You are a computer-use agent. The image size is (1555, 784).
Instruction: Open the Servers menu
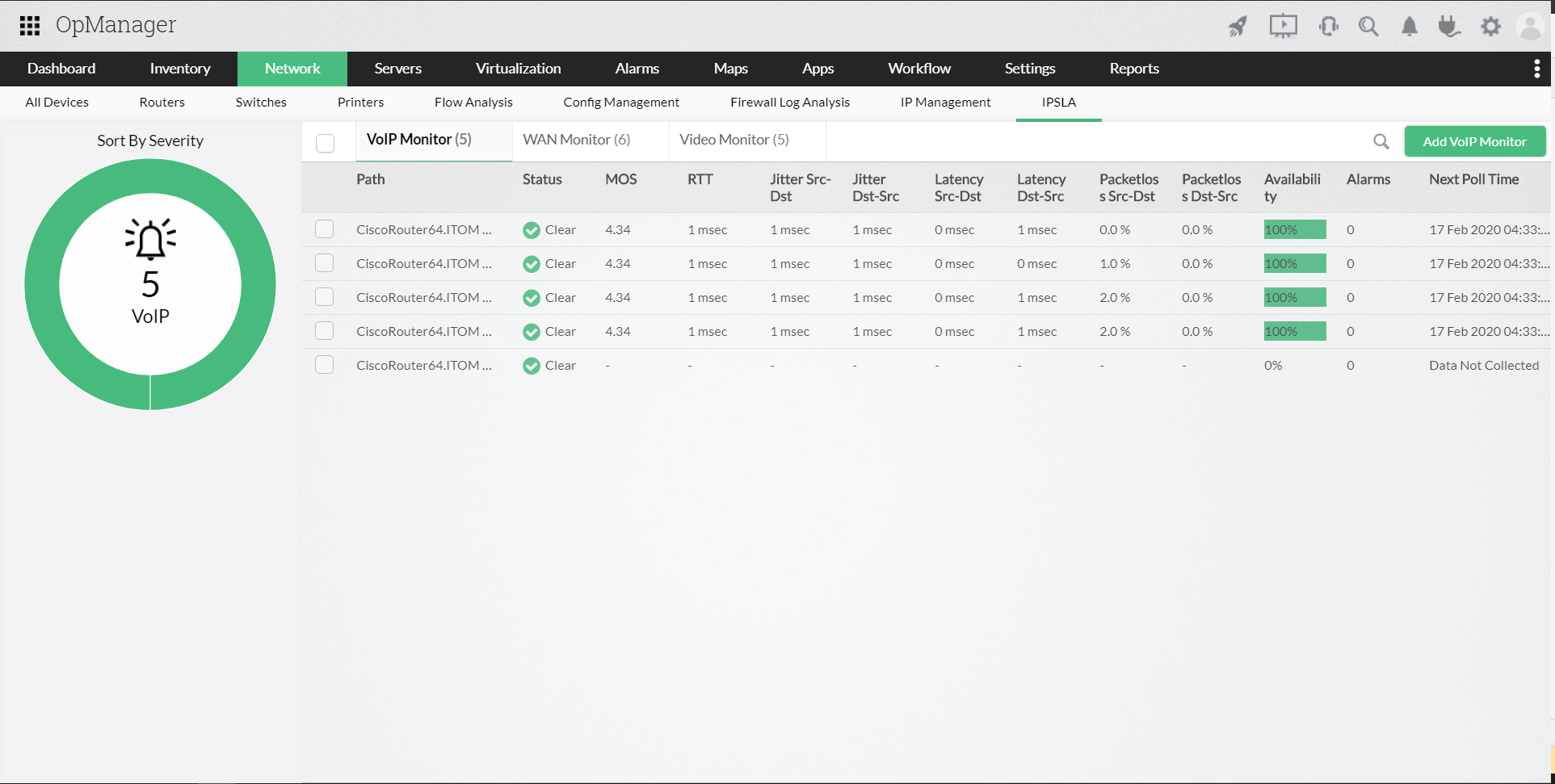[x=398, y=69]
